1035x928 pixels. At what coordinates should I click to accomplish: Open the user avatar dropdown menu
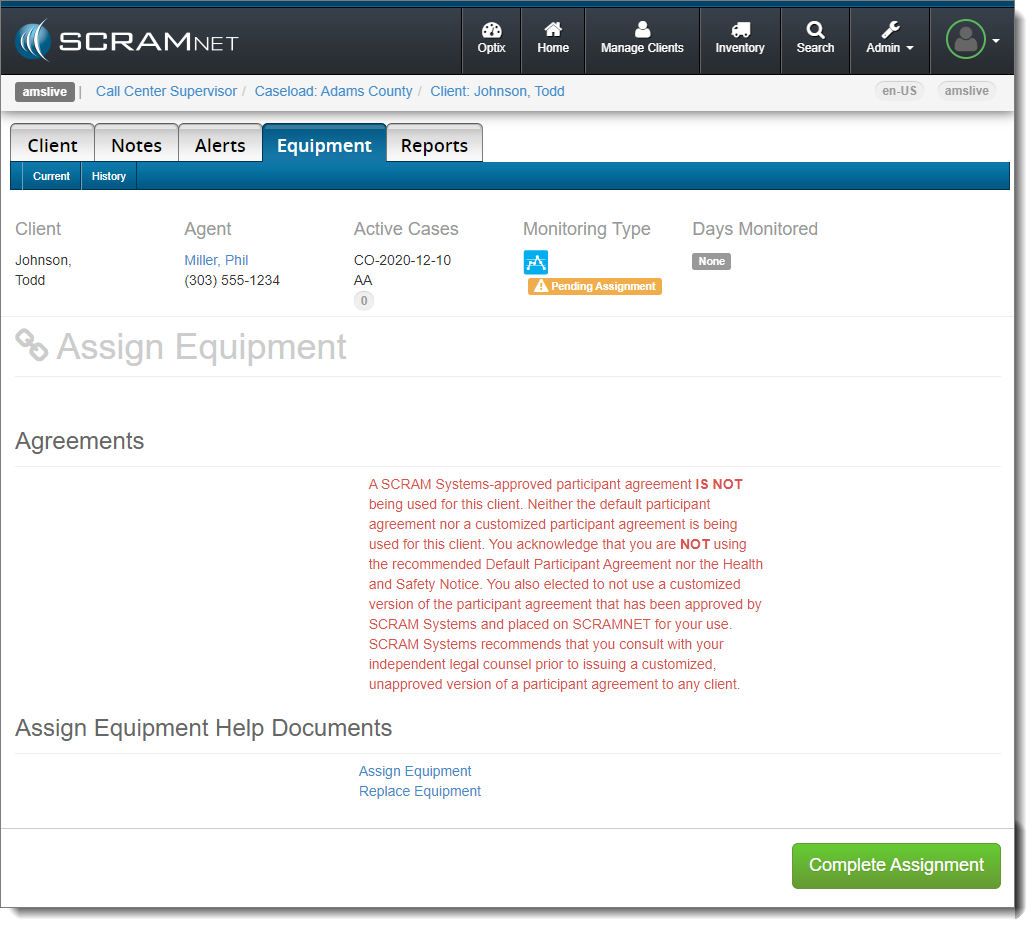click(x=972, y=41)
